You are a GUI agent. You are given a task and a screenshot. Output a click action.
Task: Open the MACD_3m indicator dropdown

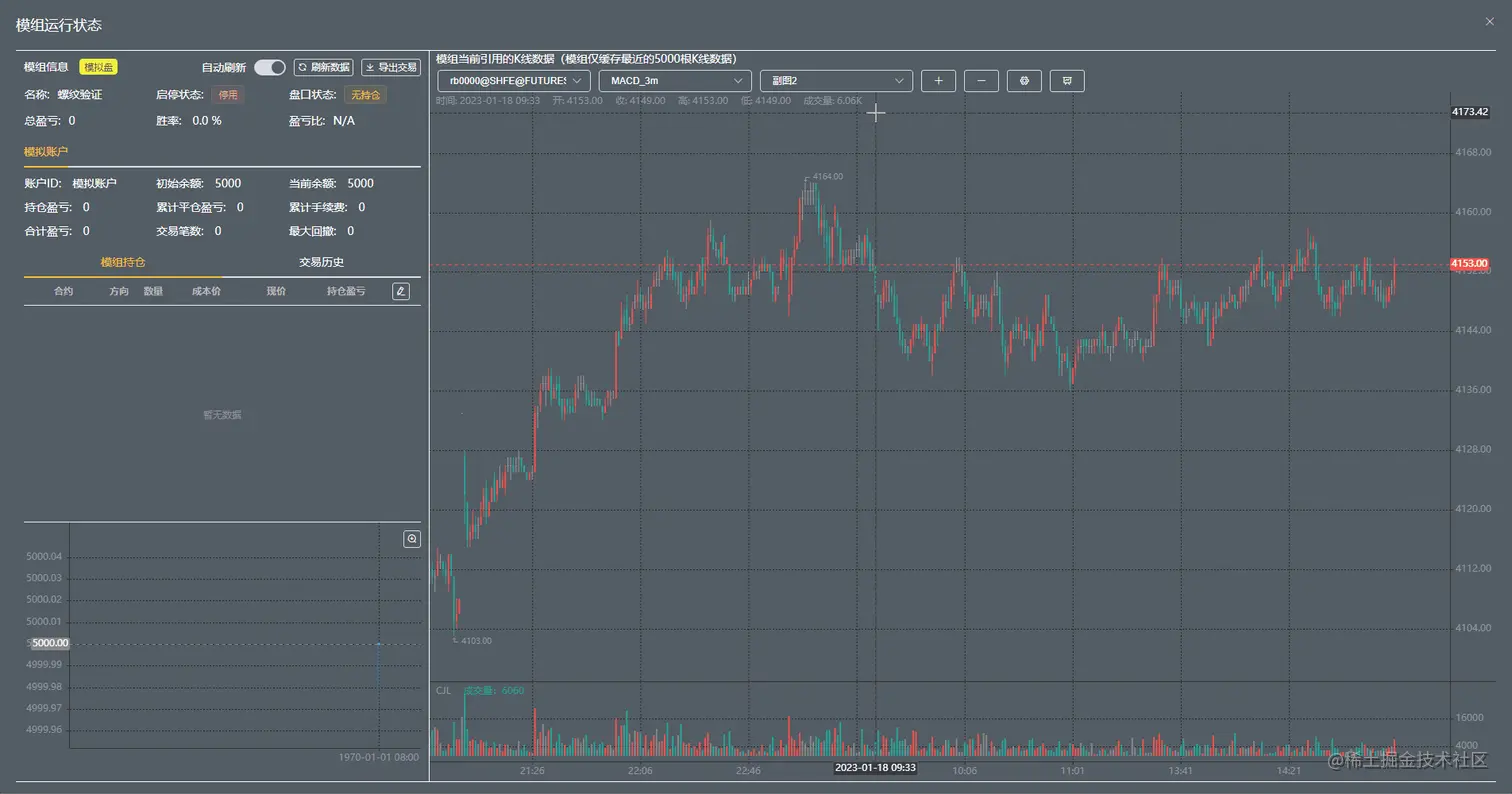pos(675,81)
